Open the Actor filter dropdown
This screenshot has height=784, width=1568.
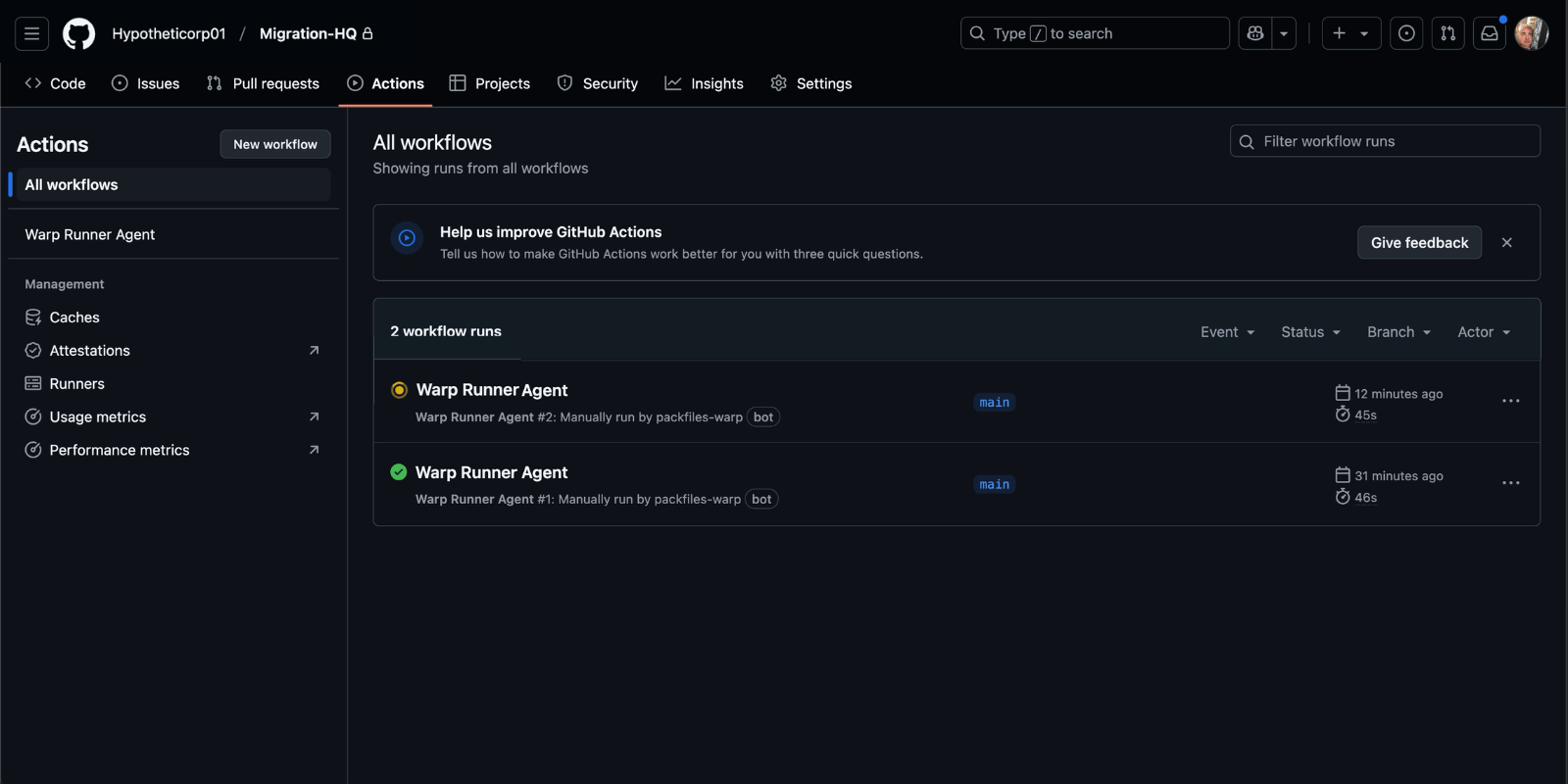(x=1484, y=332)
